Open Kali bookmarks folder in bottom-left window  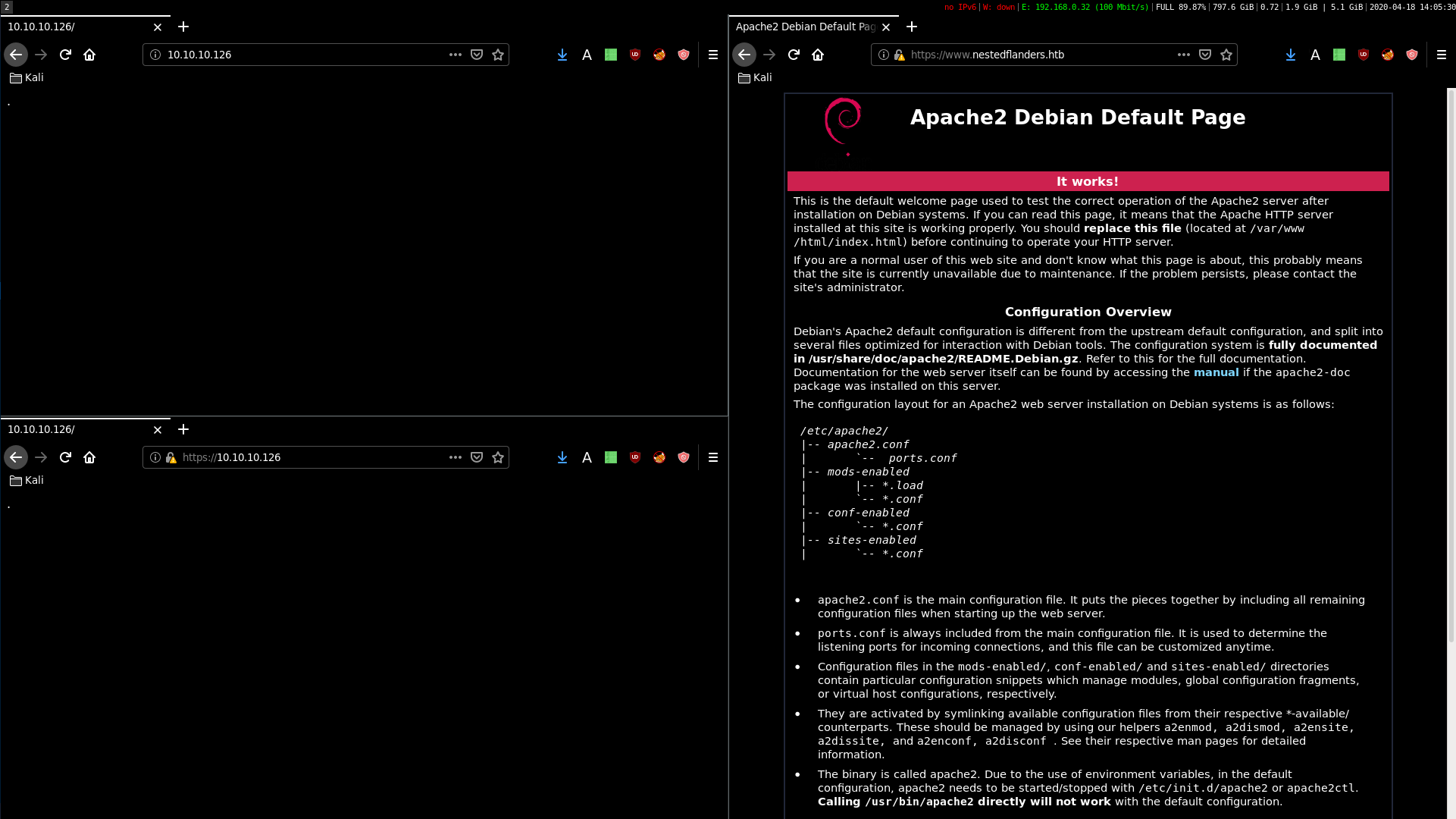pyautogui.click(x=27, y=480)
